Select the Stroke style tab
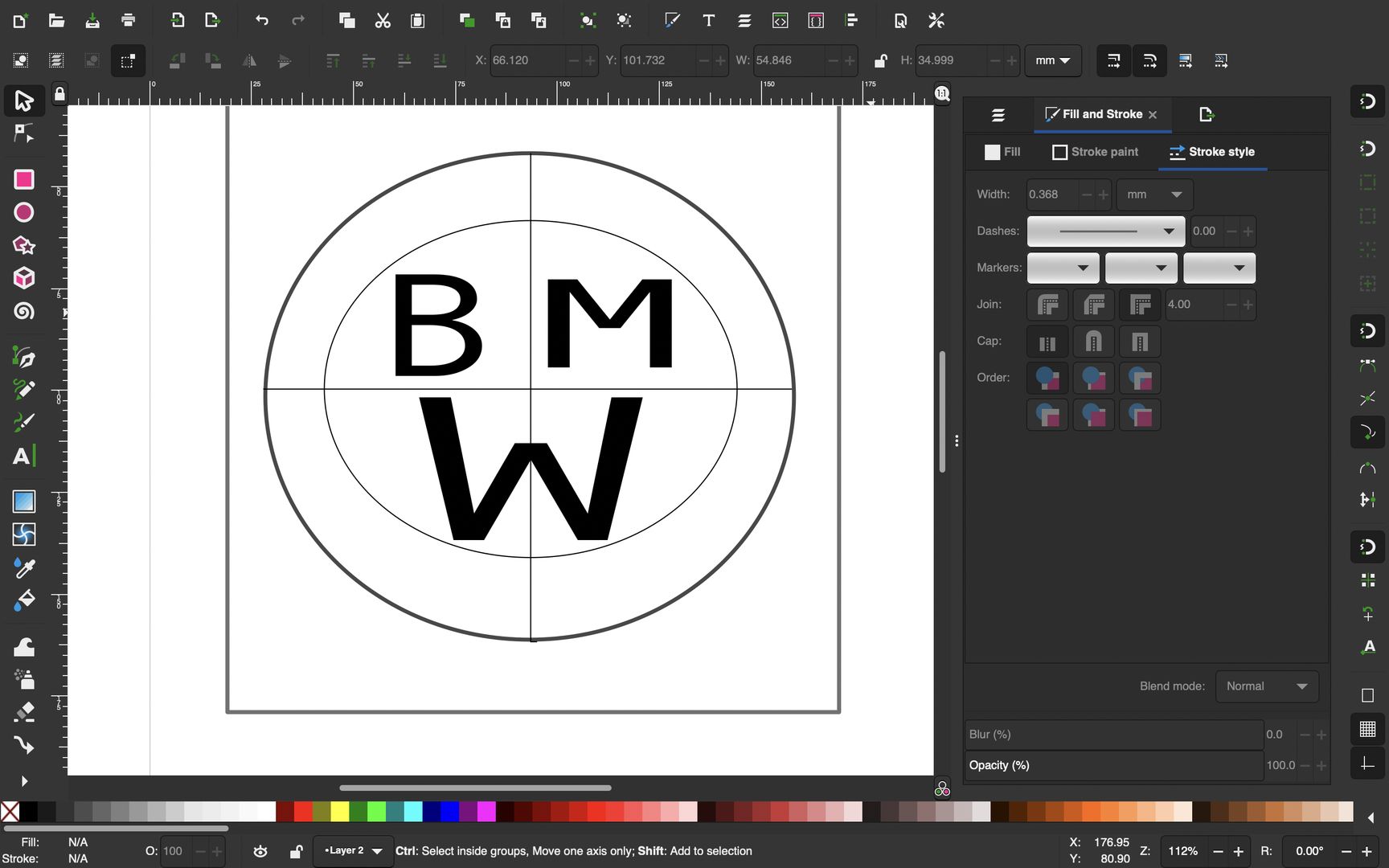1389x868 pixels. click(1212, 152)
